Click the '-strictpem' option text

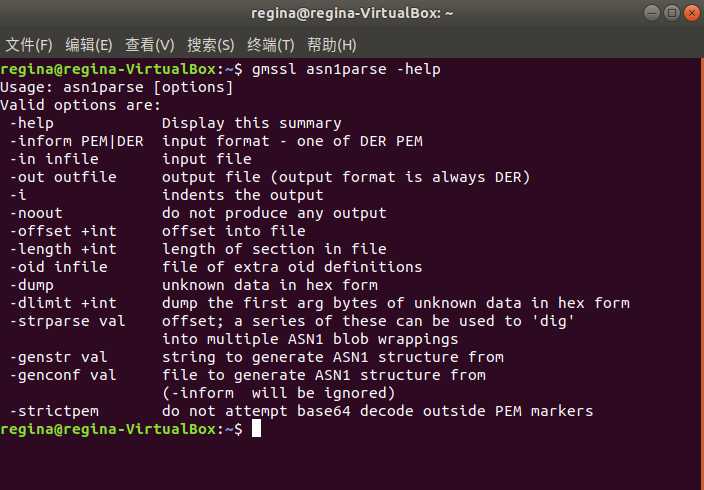54,411
